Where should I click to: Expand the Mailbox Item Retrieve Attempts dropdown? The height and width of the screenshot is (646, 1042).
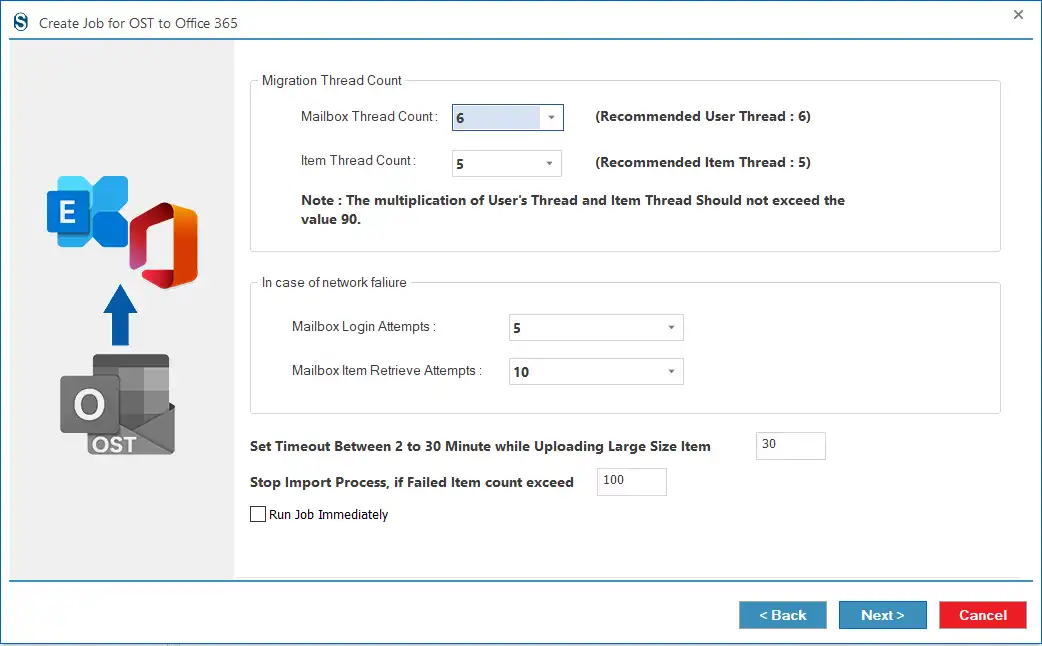[x=671, y=372]
